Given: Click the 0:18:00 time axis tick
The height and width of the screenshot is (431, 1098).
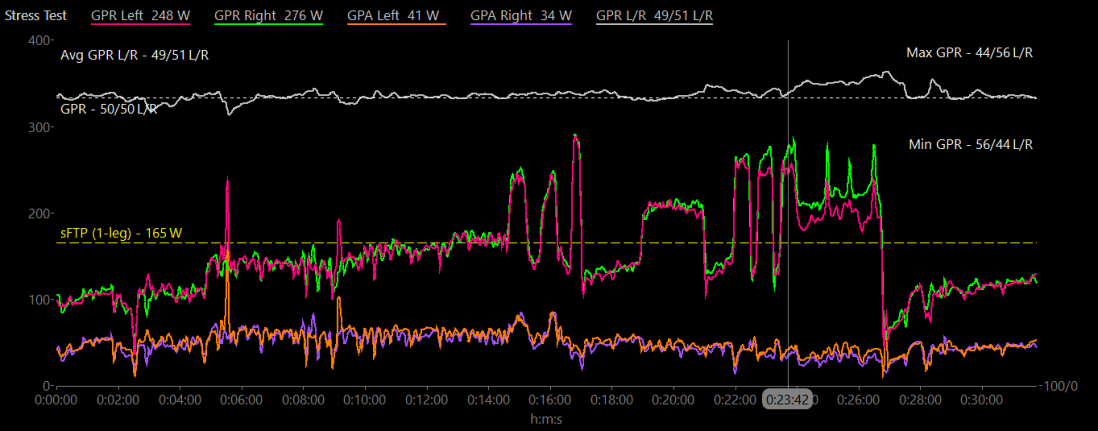Looking at the screenshot, I should (612, 399).
